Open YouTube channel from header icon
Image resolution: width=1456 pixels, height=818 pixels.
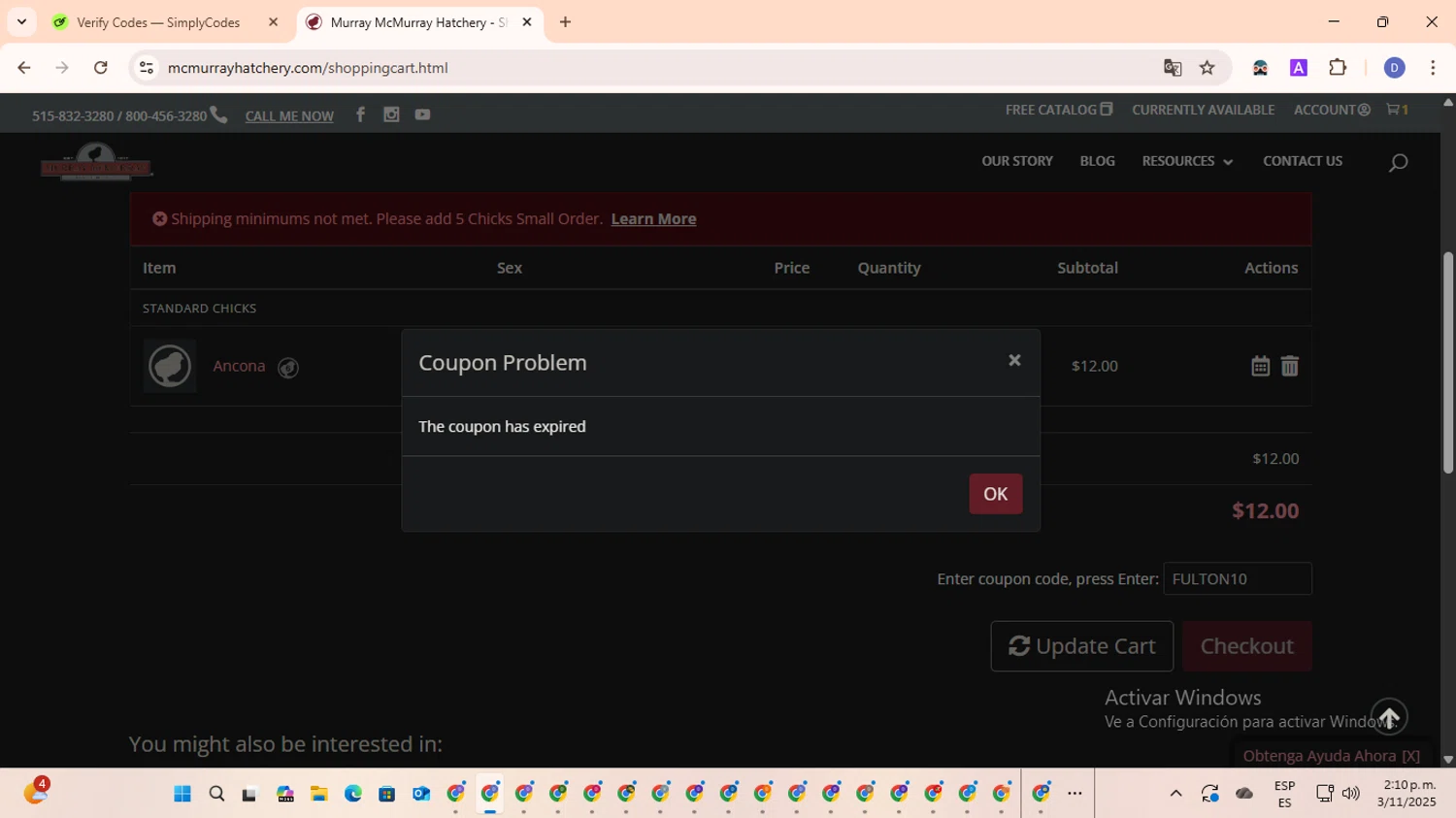coord(422,115)
